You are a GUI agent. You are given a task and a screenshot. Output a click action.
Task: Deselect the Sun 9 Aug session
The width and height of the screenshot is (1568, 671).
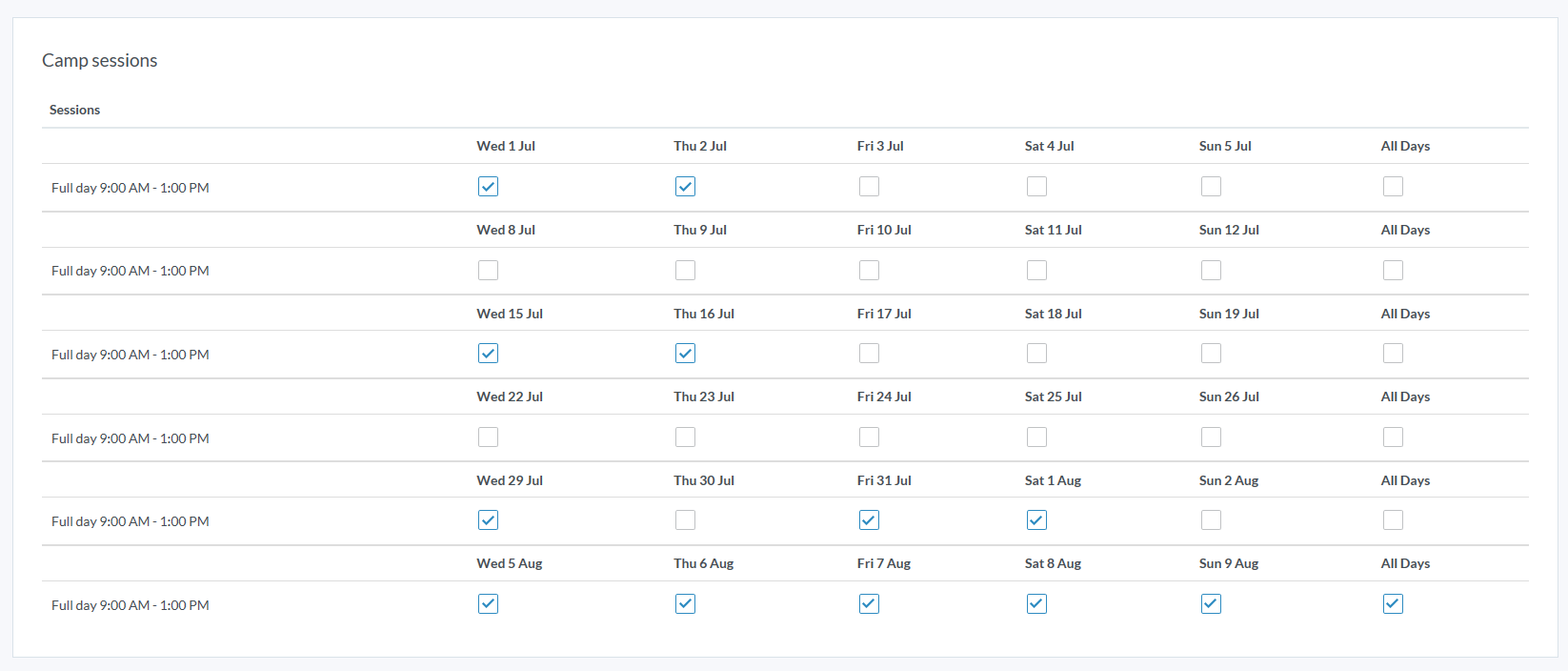click(x=1211, y=604)
